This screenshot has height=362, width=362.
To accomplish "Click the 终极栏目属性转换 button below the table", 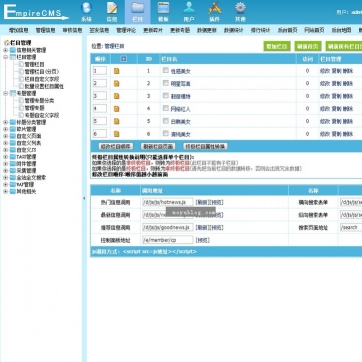I will tap(205, 146).
